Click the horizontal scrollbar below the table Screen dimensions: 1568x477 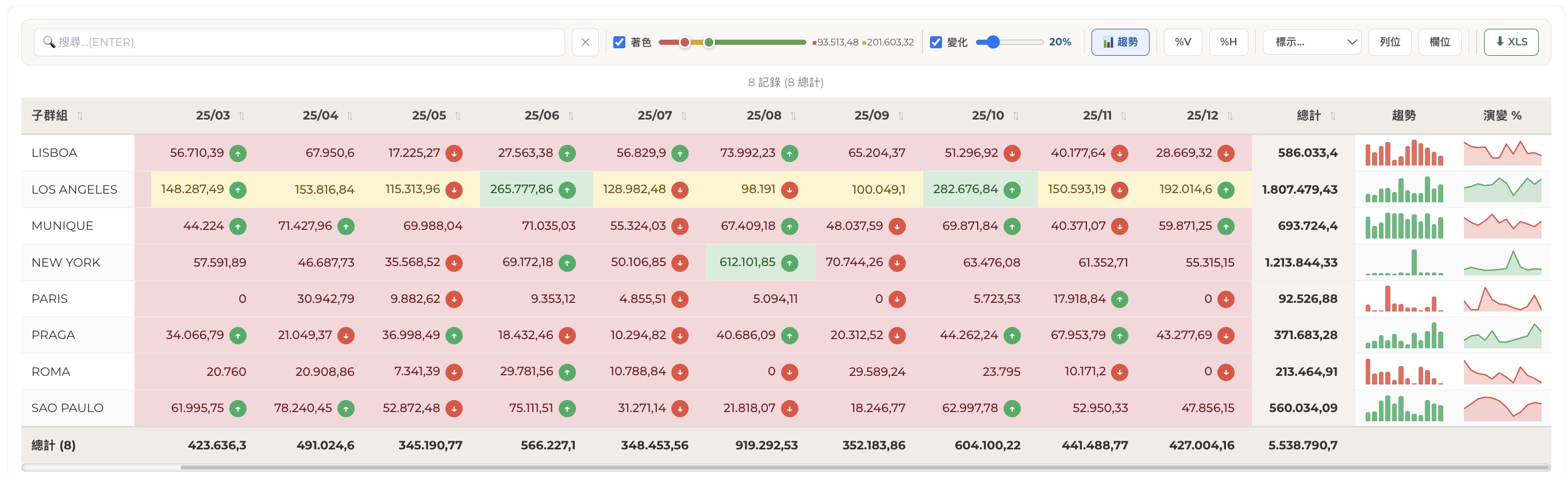864,467
